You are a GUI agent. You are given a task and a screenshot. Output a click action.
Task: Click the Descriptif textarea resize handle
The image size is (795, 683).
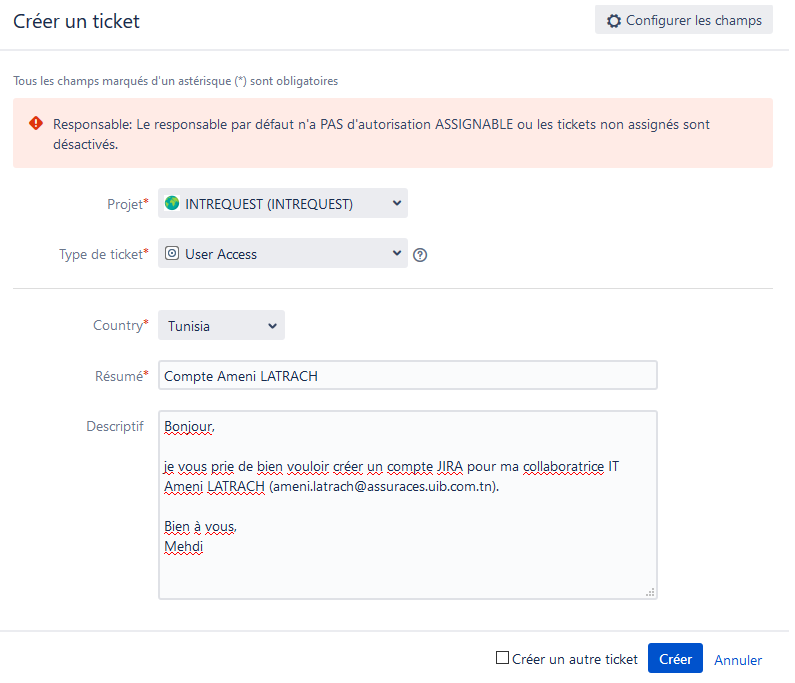tap(650, 592)
